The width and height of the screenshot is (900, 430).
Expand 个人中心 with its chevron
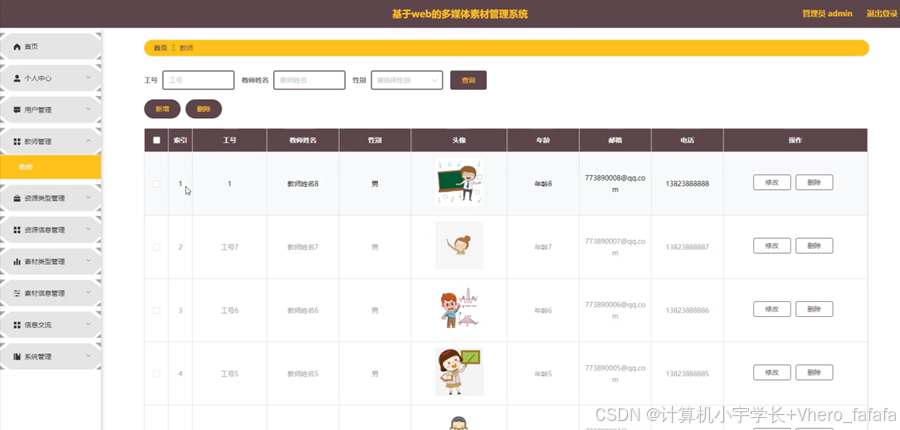coord(88,78)
